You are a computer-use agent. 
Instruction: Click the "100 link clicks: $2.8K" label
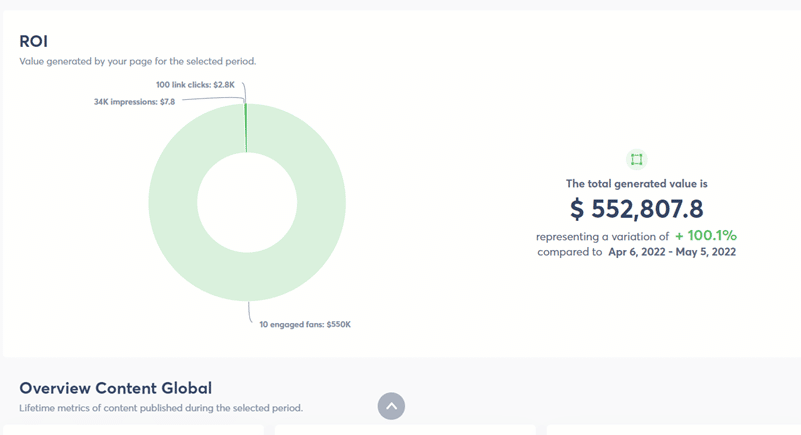coord(195,85)
